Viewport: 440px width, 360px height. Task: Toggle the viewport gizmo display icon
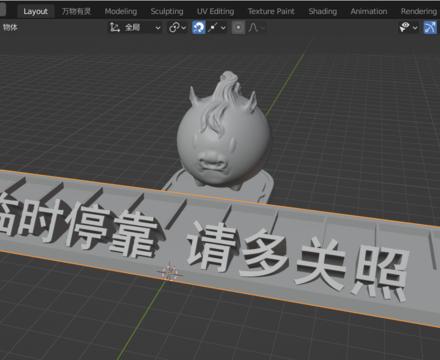430,27
